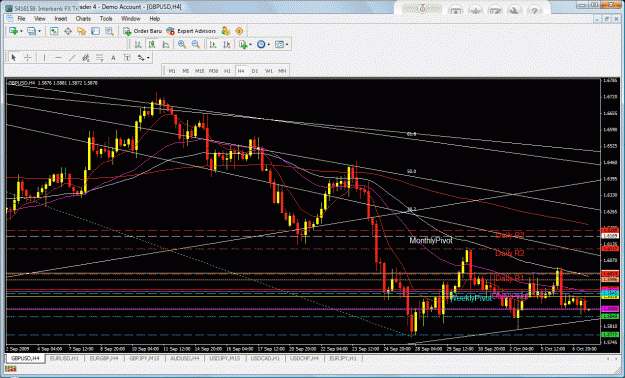Select the H4 timeframe button
Image resolution: width=625 pixels, height=378 pixels.
point(241,71)
